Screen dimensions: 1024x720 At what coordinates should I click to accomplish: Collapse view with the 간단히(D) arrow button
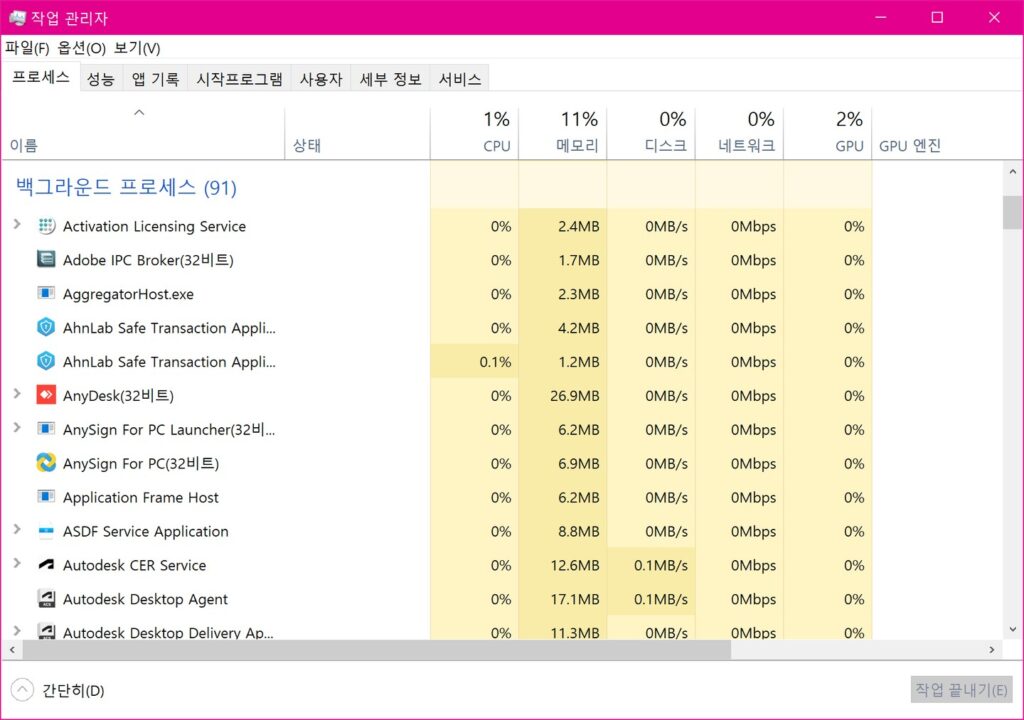point(22,690)
